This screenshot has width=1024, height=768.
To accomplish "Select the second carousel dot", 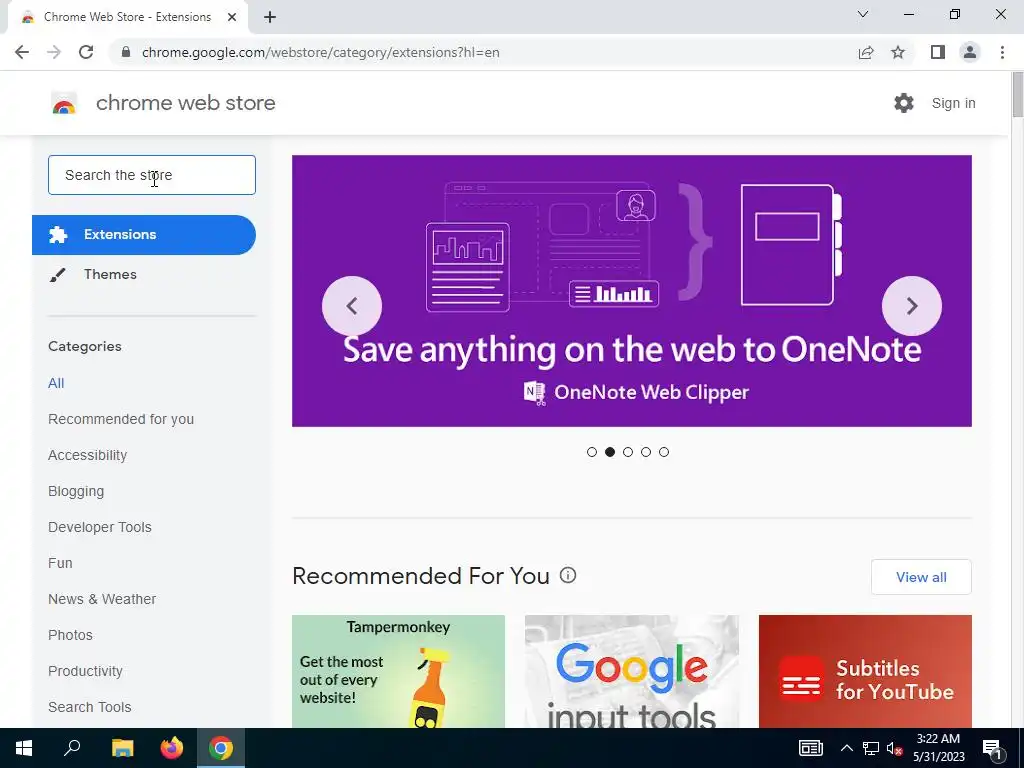I will [610, 452].
